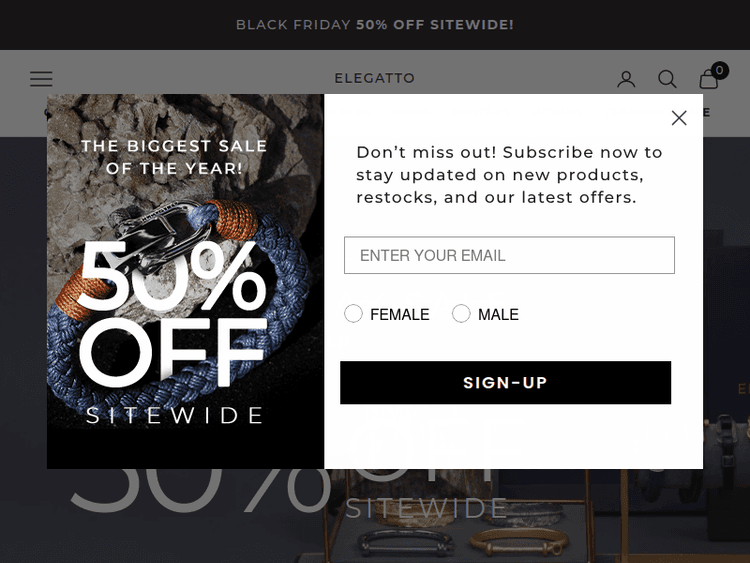
Task: Open the hamburger navigation menu
Action: tap(41, 78)
